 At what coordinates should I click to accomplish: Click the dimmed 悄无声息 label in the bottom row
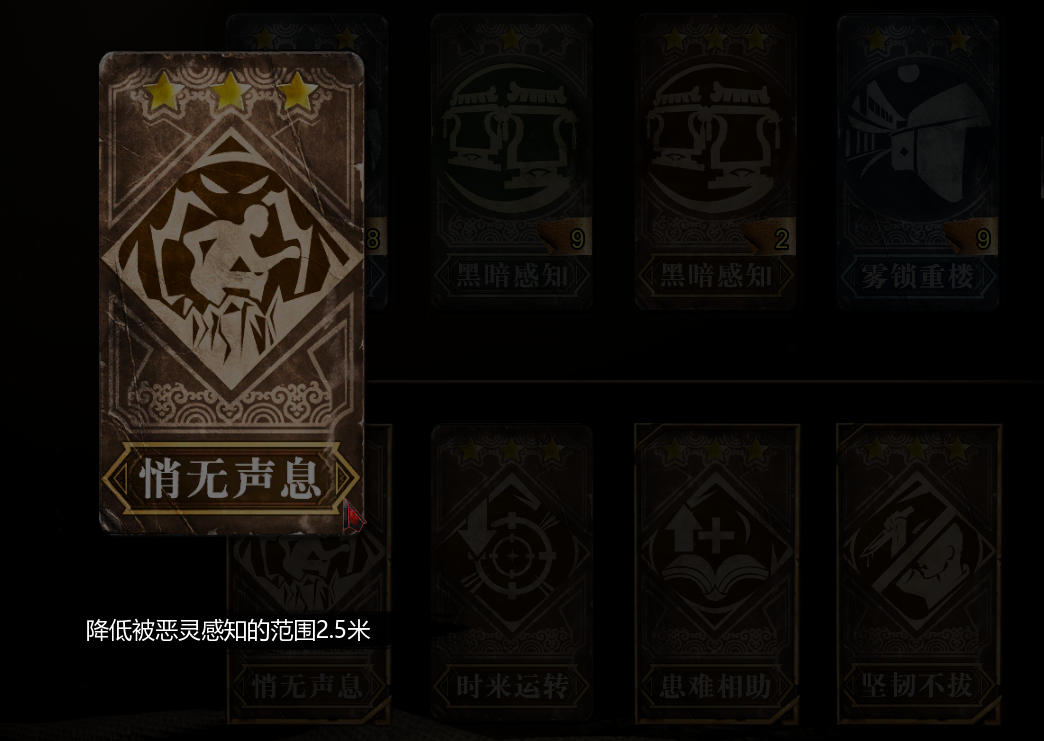pyautogui.click(x=308, y=686)
